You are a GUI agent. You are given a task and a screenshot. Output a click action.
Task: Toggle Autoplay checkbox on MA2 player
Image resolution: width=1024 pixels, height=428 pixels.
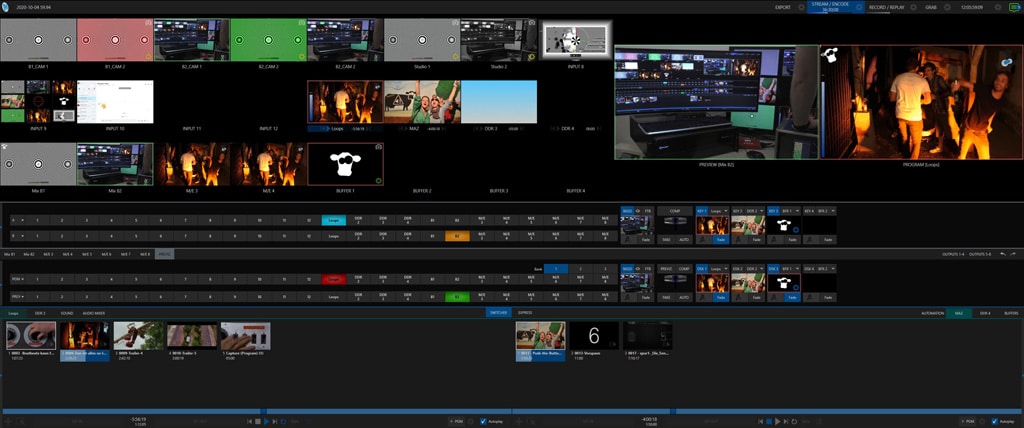click(996, 421)
